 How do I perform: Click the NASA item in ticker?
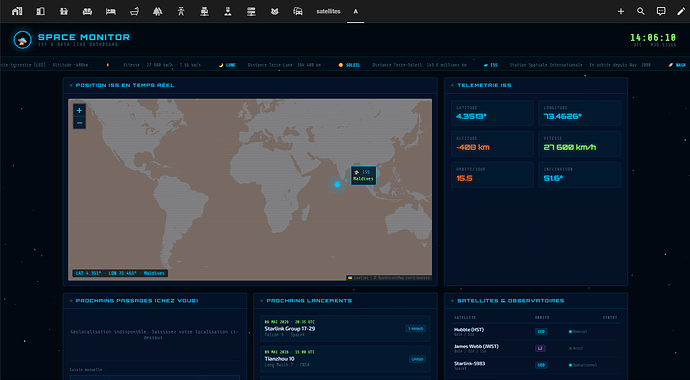click(x=677, y=65)
